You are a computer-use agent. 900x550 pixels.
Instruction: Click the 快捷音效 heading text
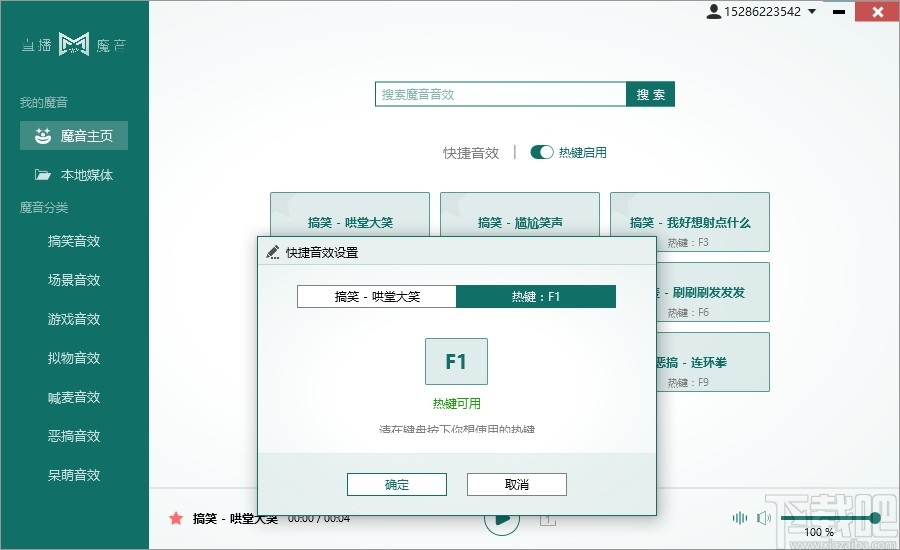(471, 153)
